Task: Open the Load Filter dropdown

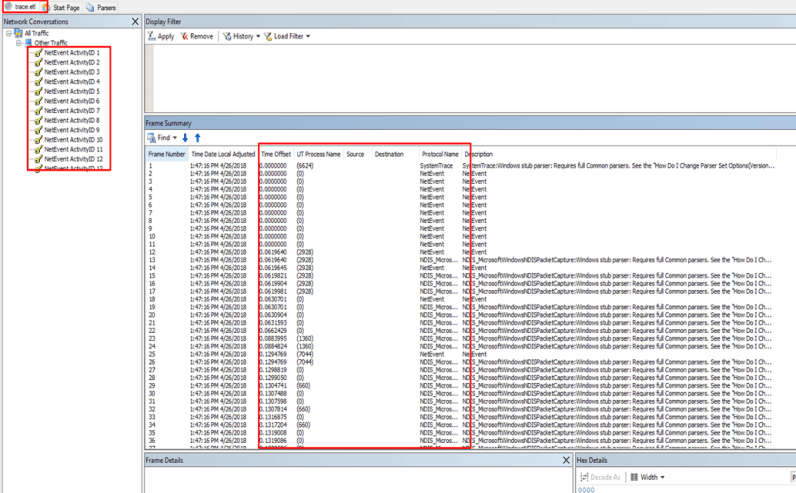Action: coord(287,36)
